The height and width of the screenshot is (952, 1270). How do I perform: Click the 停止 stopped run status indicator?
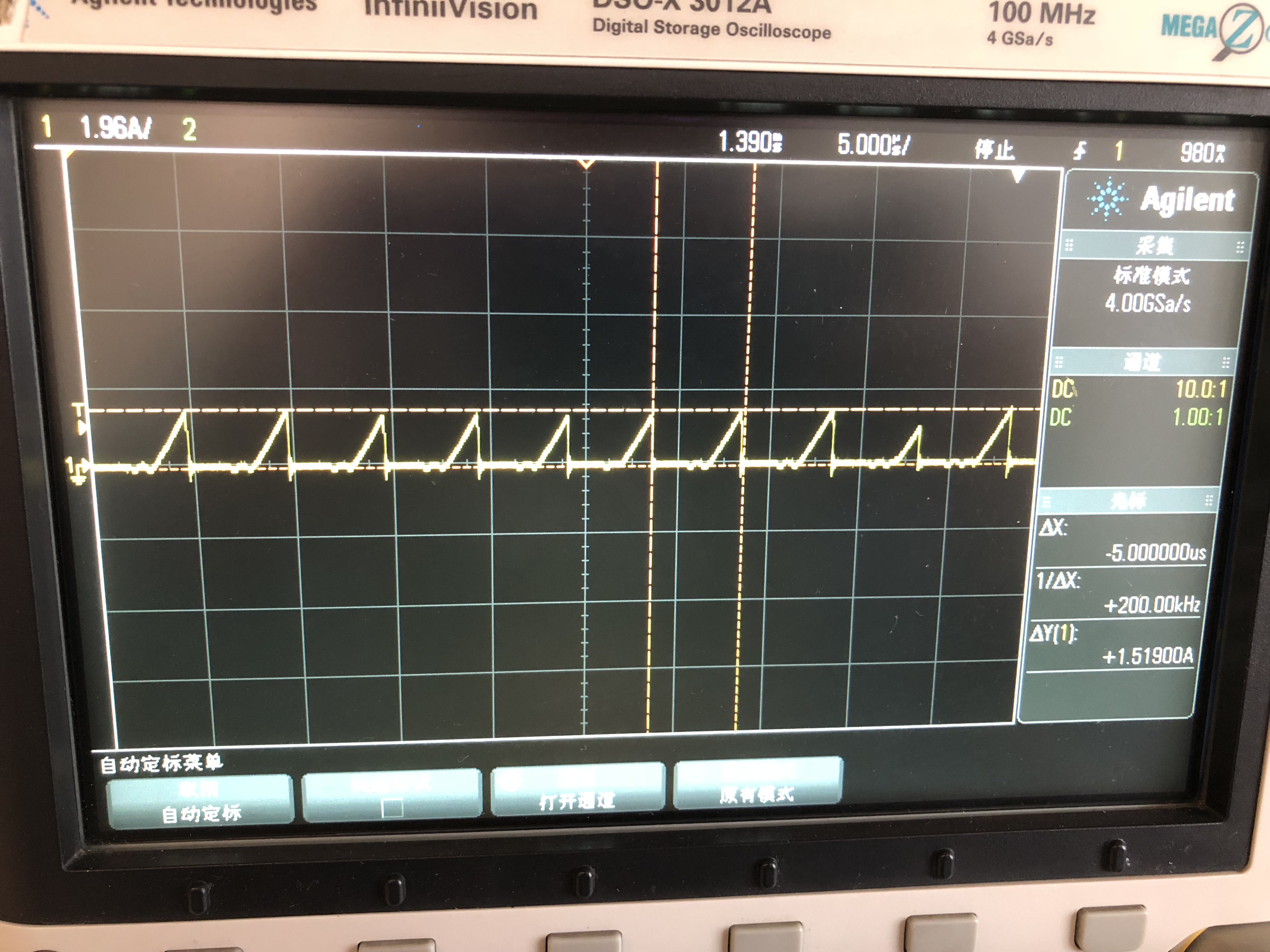click(x=994, y=150)
